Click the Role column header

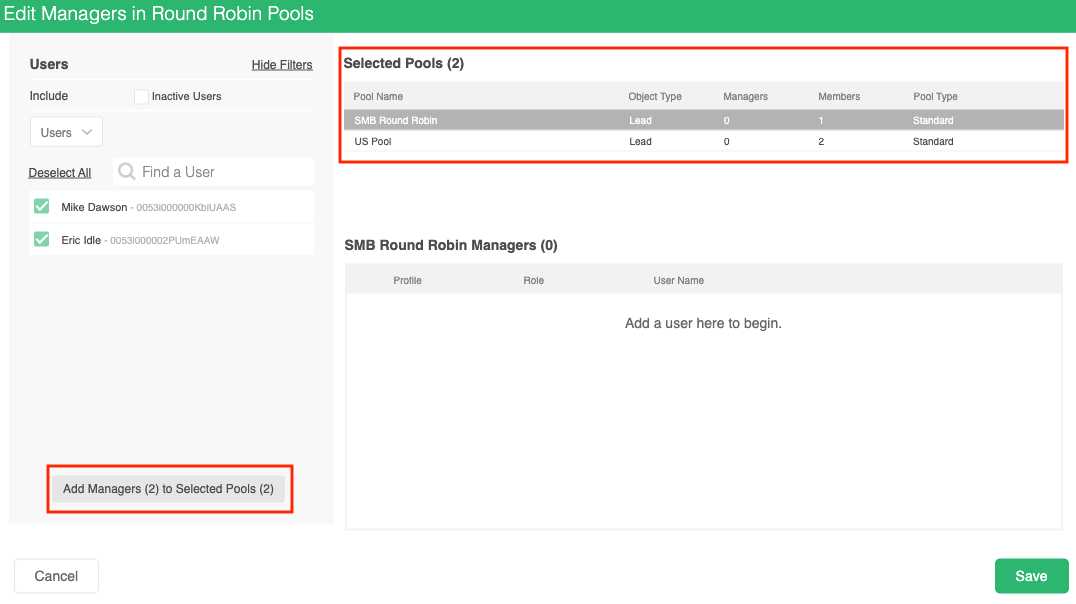pos(533,281)
